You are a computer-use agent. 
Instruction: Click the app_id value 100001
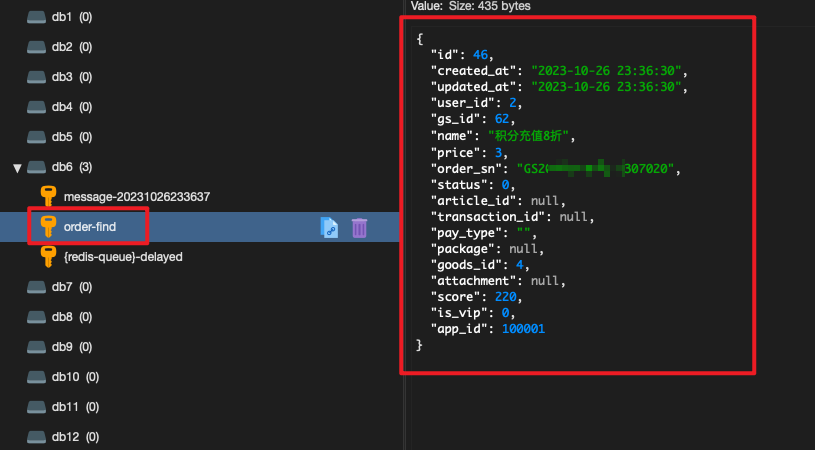pos(523,328)
